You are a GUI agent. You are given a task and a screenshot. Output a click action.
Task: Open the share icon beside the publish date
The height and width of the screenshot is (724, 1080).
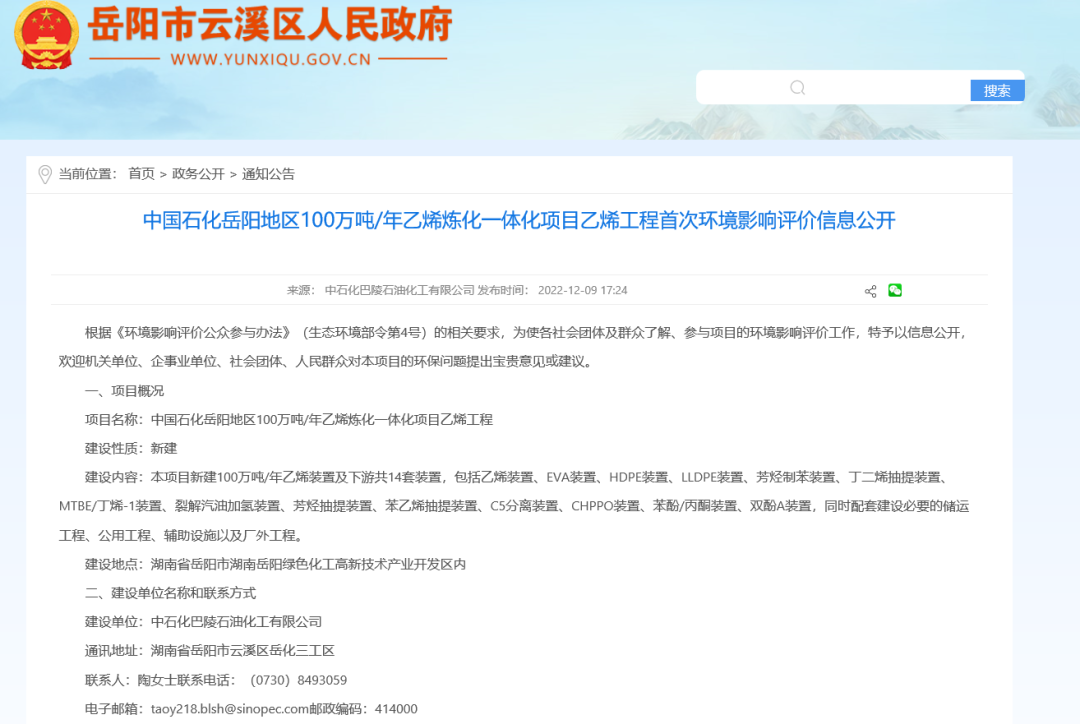click(x=869, y=290)
